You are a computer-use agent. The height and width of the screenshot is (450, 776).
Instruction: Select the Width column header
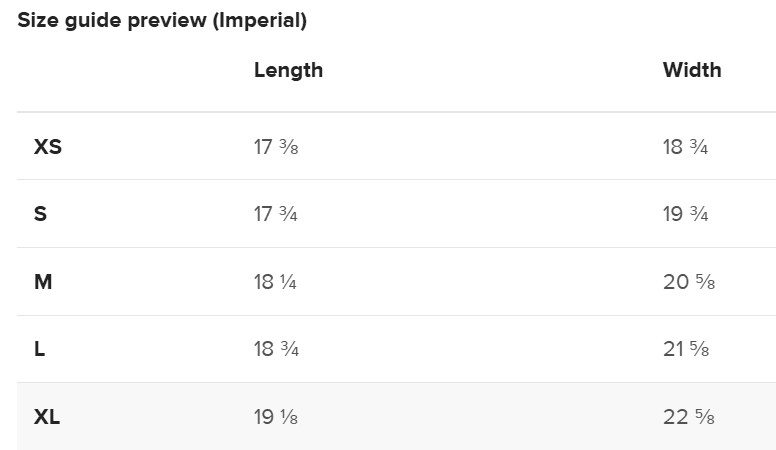coord(692,70)
